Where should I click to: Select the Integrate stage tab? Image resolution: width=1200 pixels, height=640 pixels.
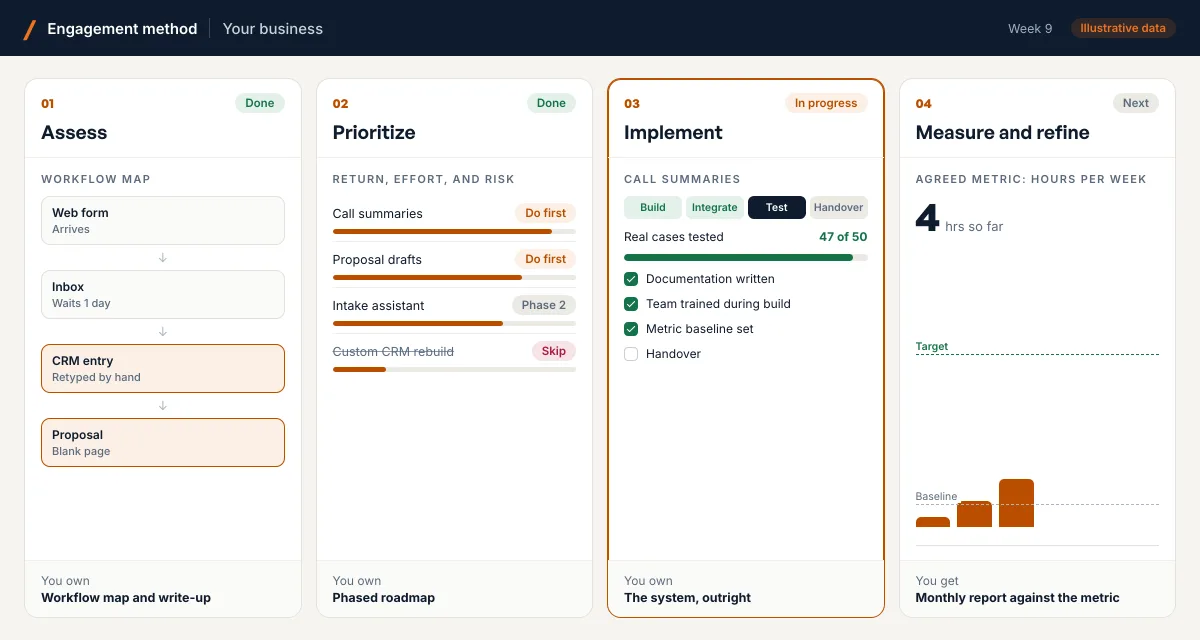715,208
